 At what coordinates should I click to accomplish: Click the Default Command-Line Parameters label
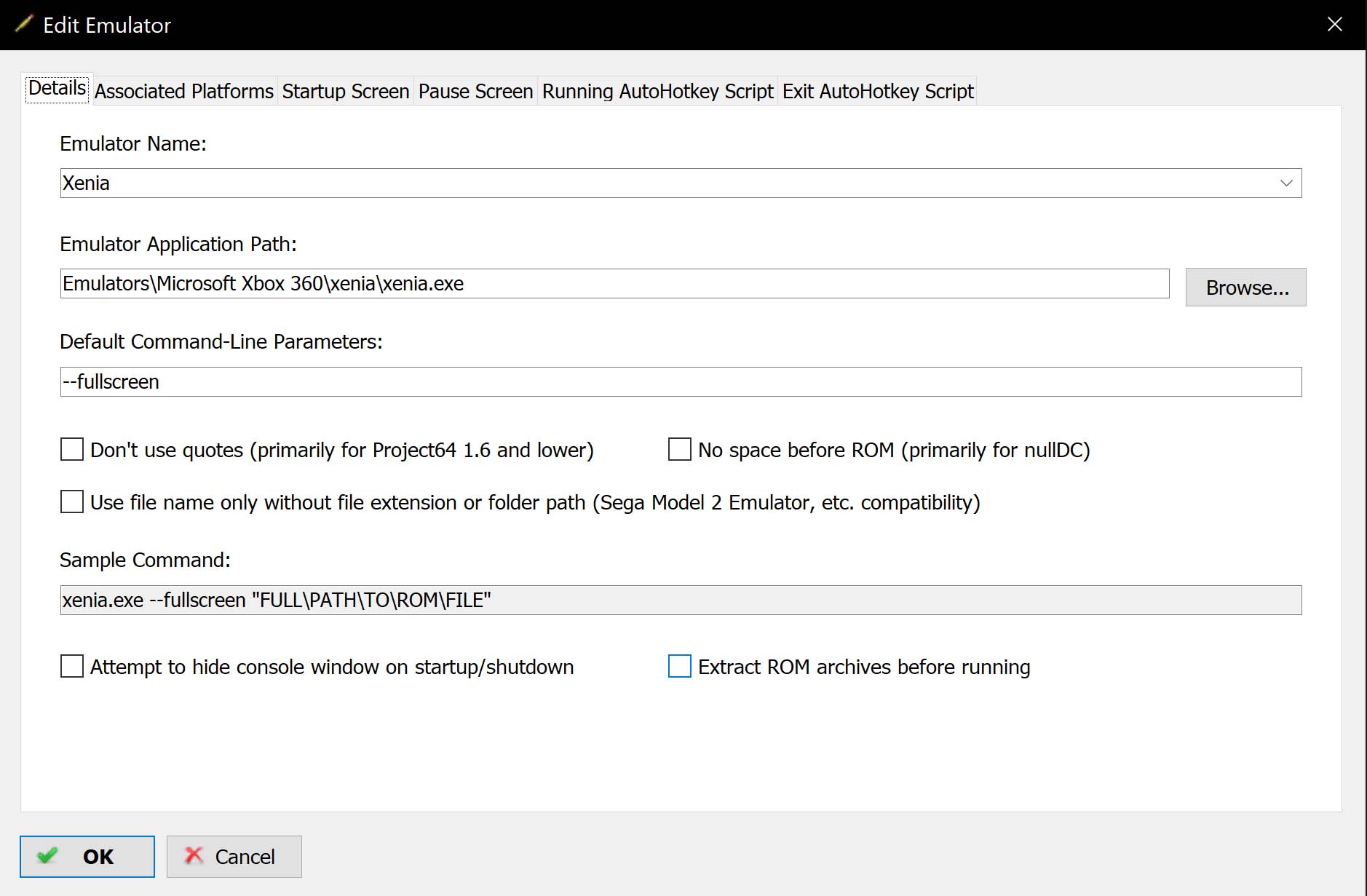221,341
